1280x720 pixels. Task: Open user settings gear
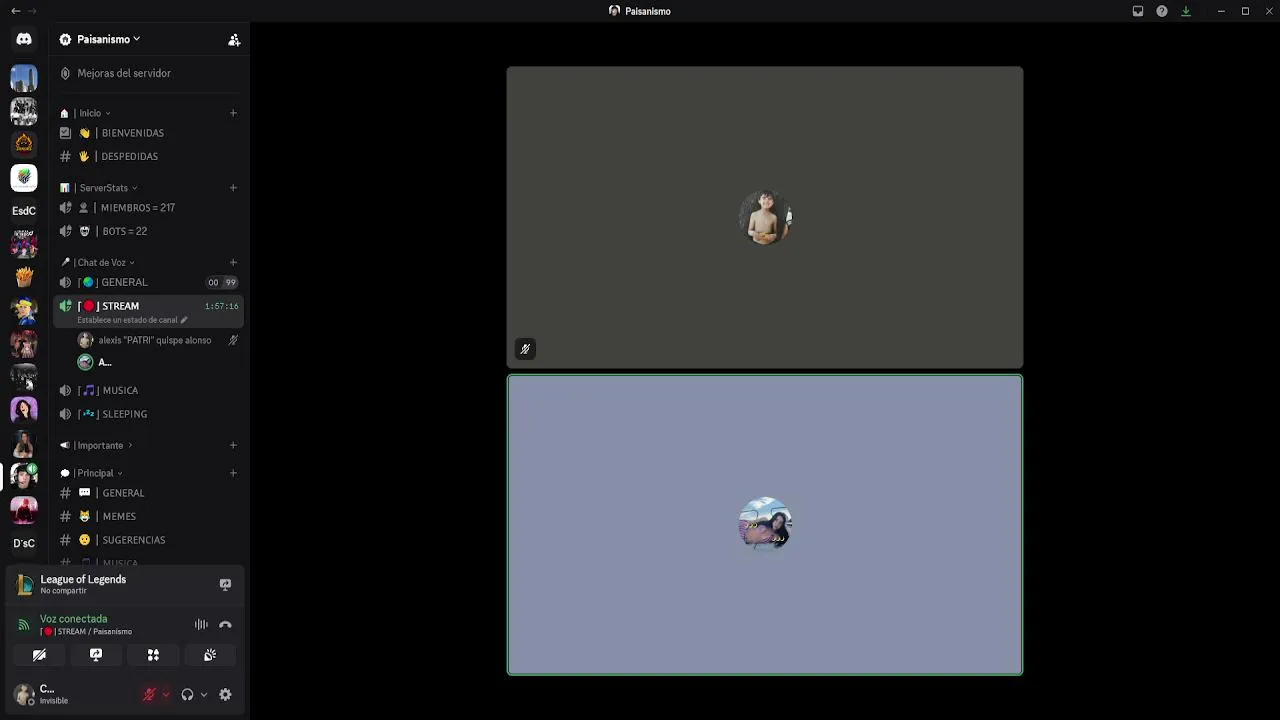[225, 695]
